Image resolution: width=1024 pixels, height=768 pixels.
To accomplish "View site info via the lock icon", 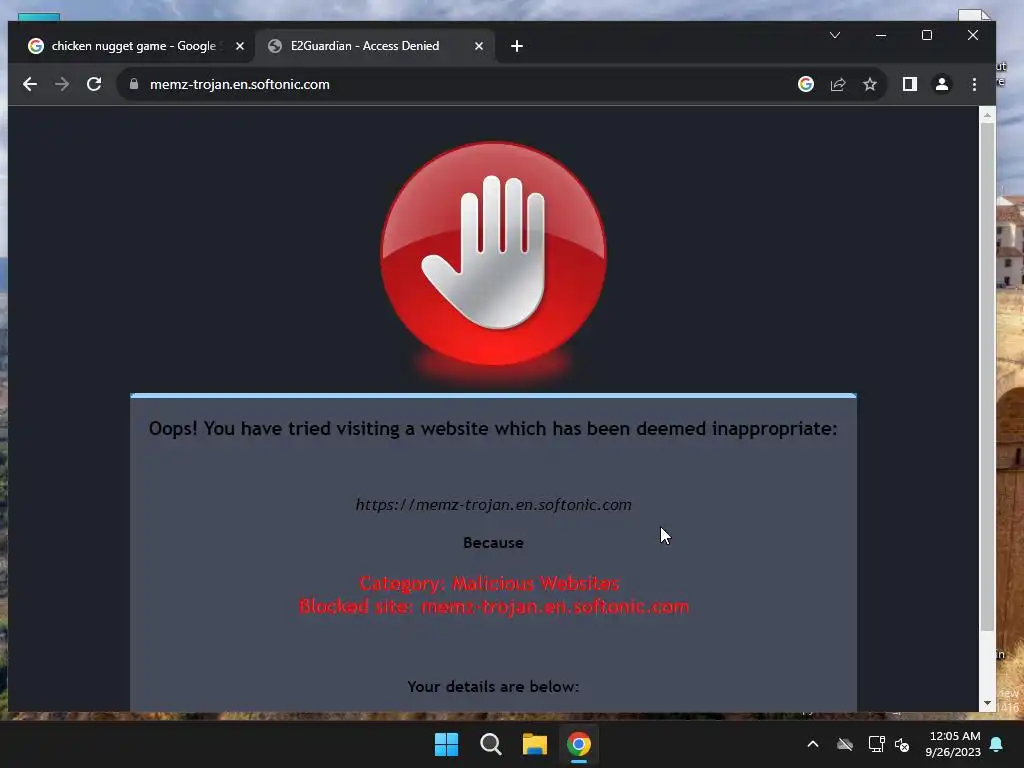I will pyautogui.click(x=134, y=84).
